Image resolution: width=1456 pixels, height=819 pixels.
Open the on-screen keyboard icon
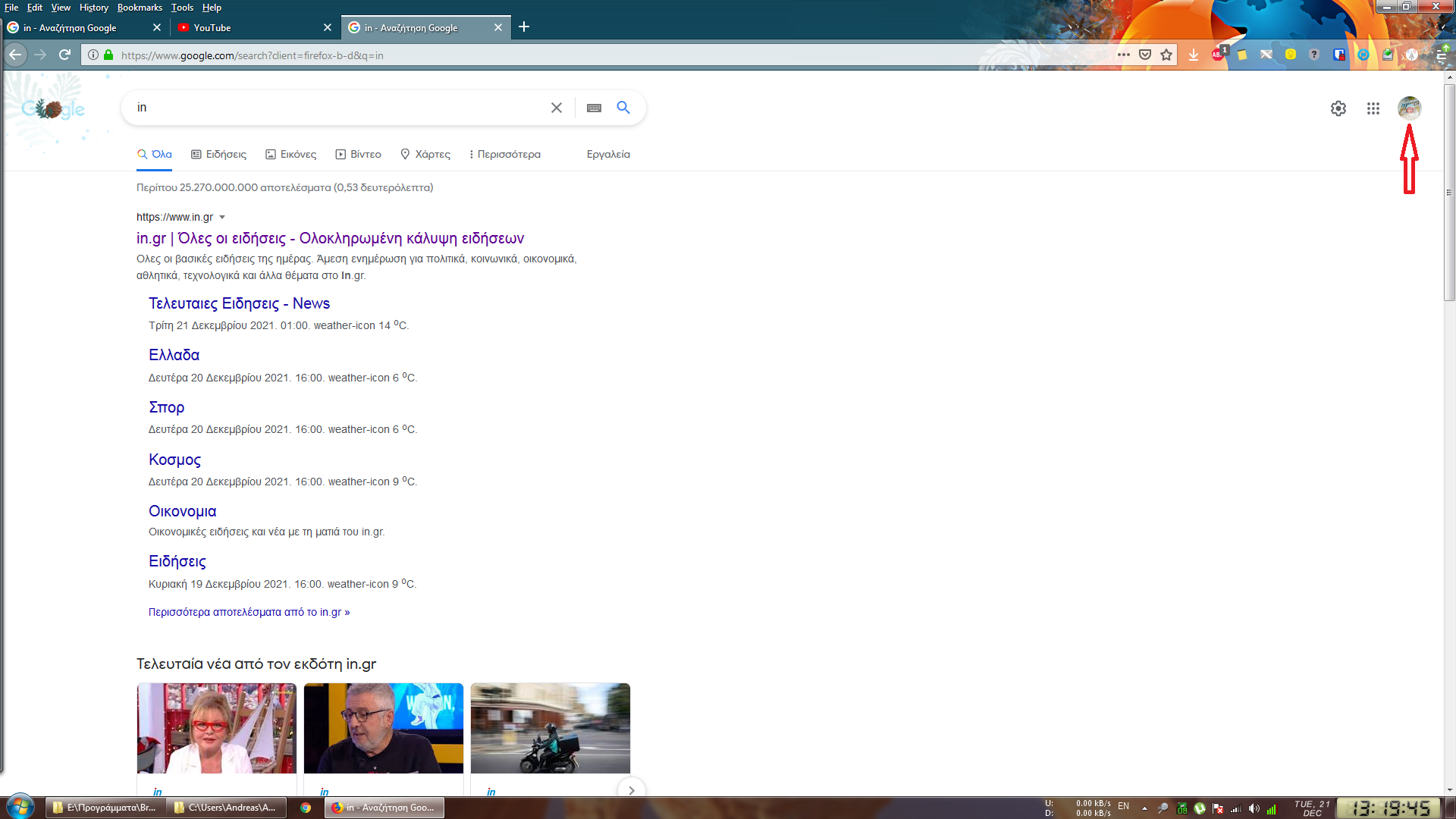(594, 108)
